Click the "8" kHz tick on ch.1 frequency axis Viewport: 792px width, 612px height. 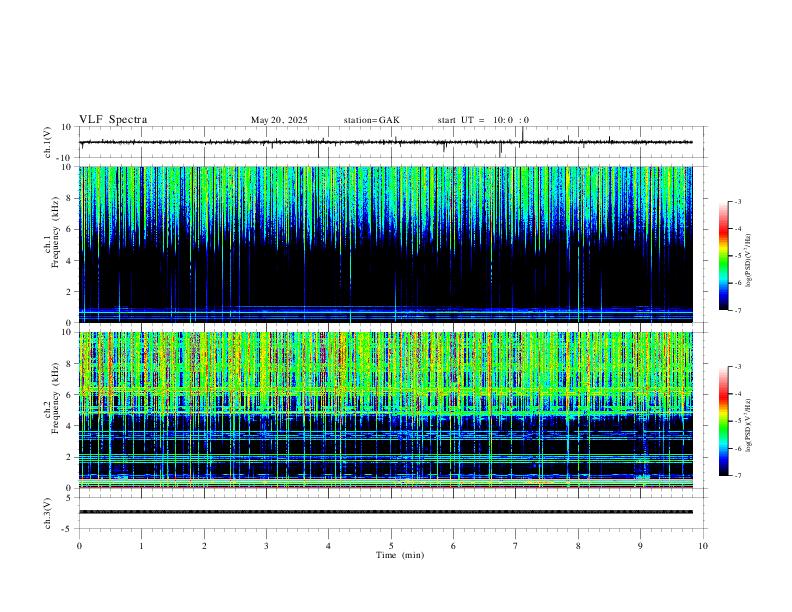click(70, 198)
